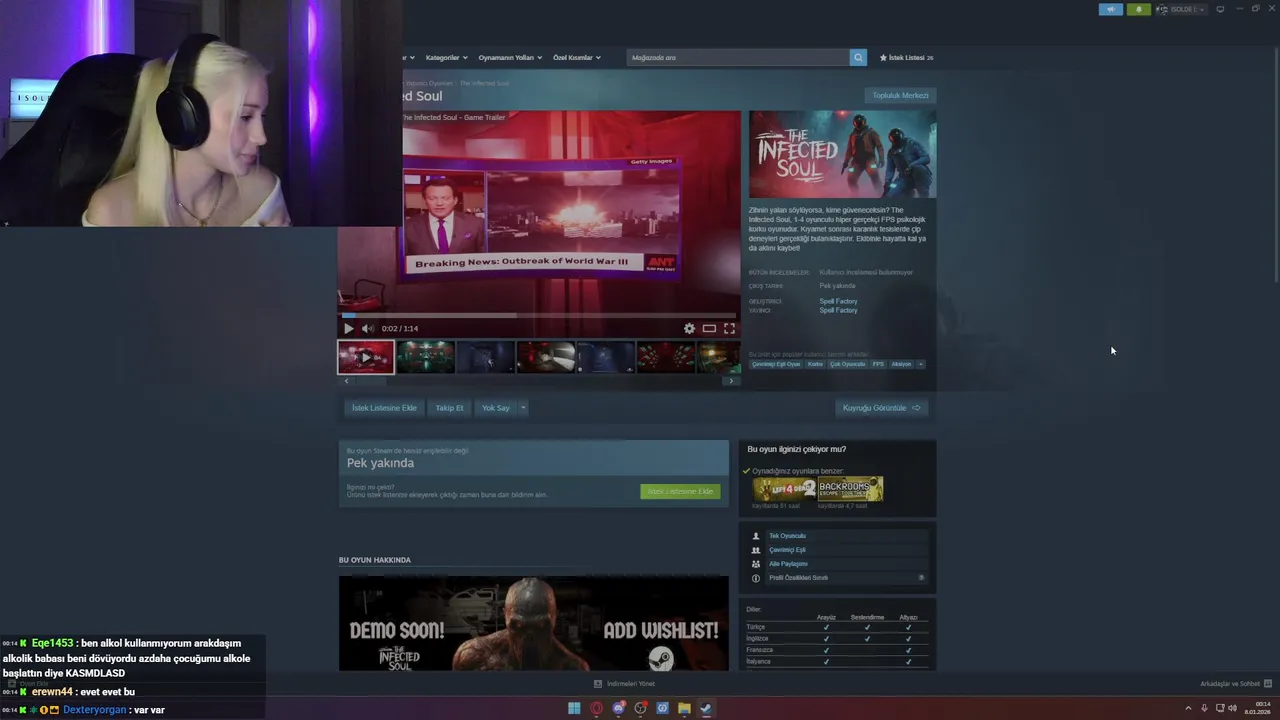This screenshot has width=1280, height=720.
Task: Add tag with plus button
Action: [921, 364]
